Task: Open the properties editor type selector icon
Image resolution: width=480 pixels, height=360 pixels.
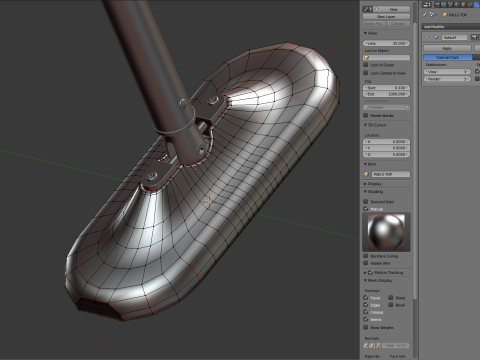Action: [427, 5]
